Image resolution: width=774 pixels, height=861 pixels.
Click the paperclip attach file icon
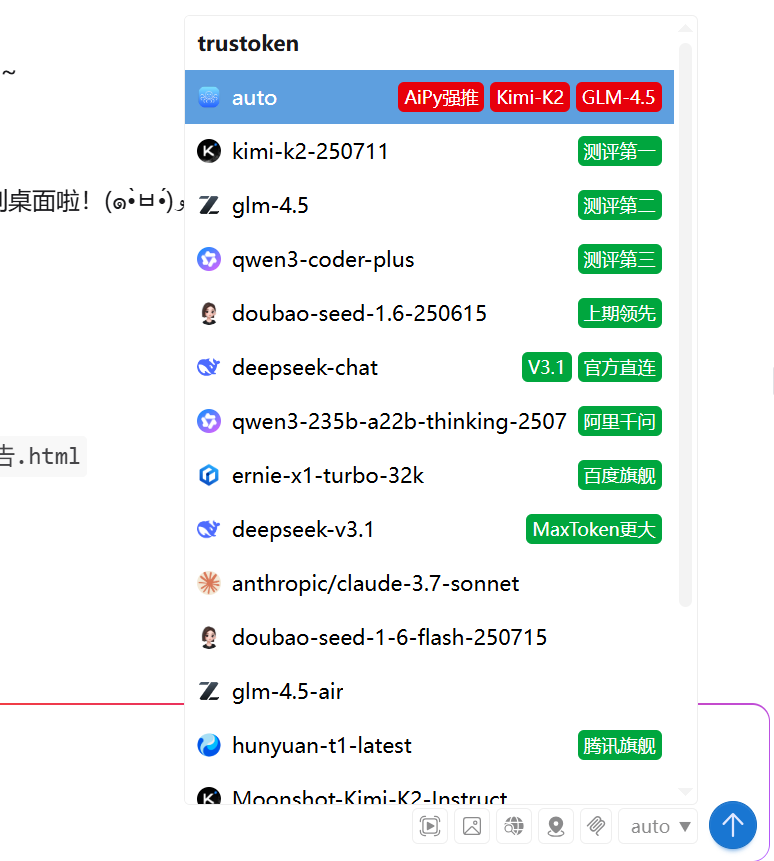pos(596,826)
